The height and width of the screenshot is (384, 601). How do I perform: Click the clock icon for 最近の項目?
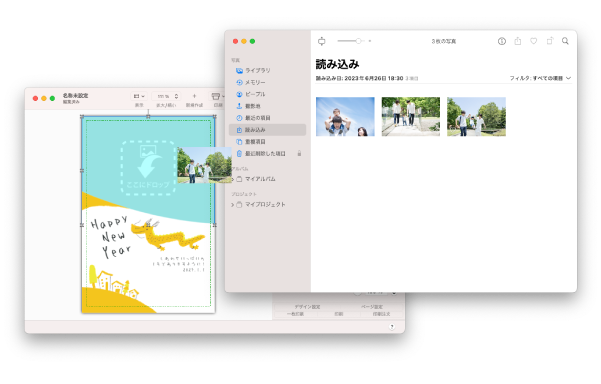coord(239,118)
